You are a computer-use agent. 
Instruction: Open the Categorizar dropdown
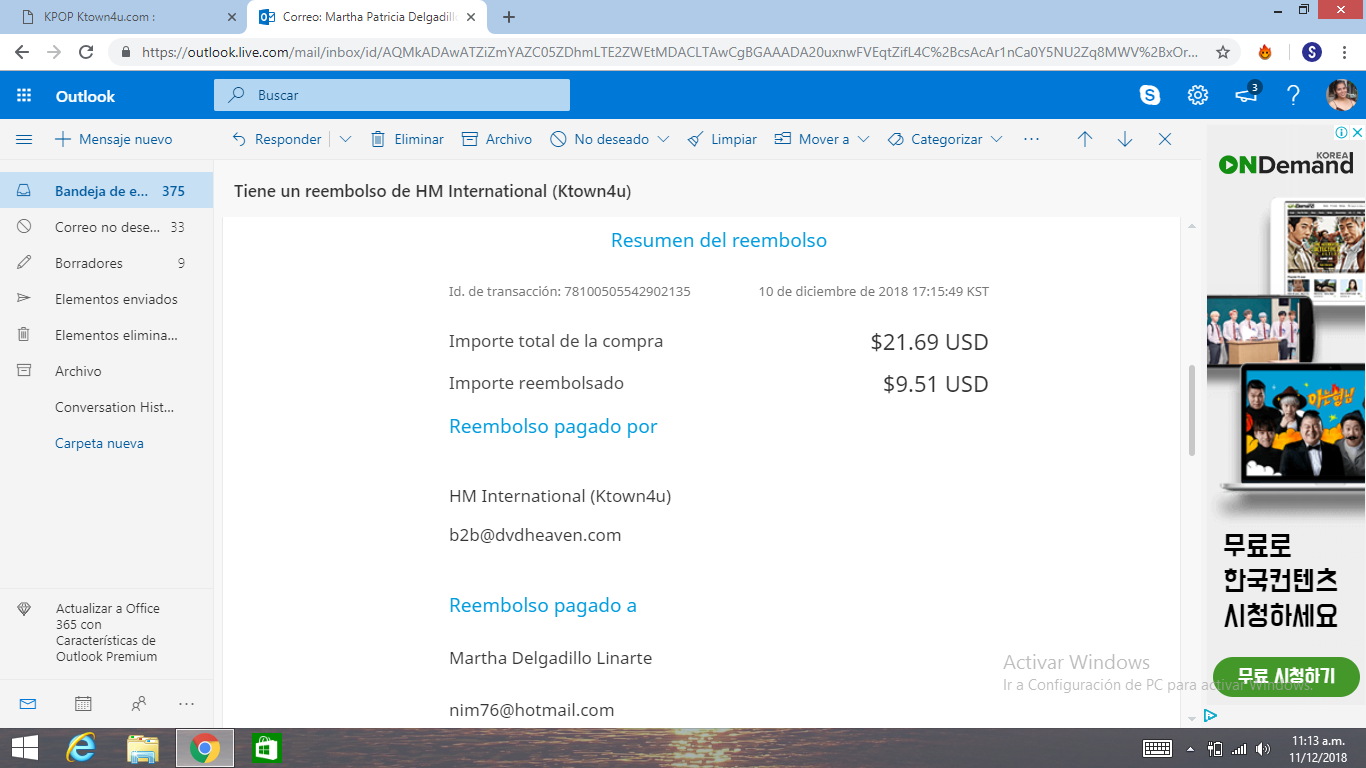[996, 140]
